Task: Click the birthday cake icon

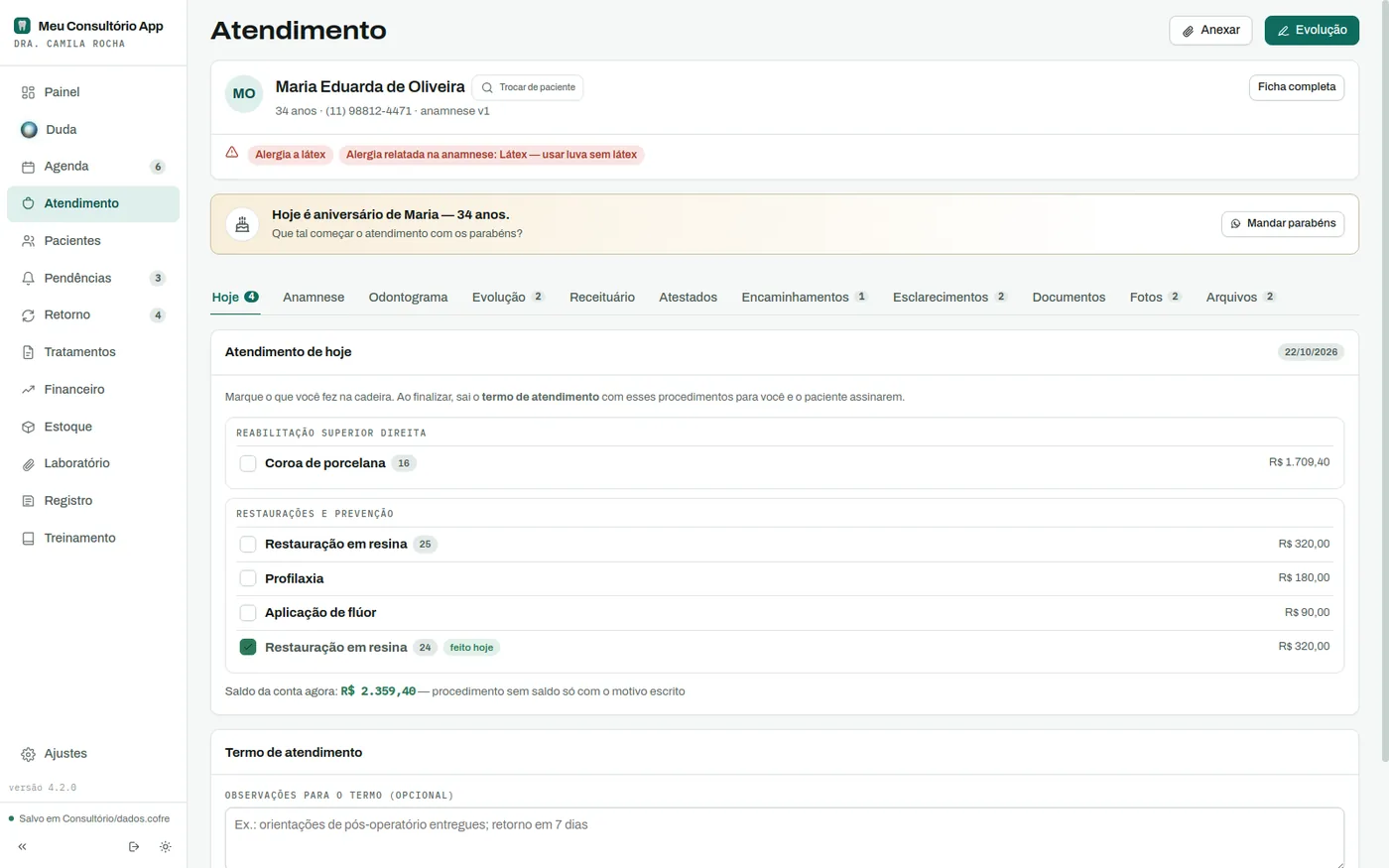Action: (242, 224)
